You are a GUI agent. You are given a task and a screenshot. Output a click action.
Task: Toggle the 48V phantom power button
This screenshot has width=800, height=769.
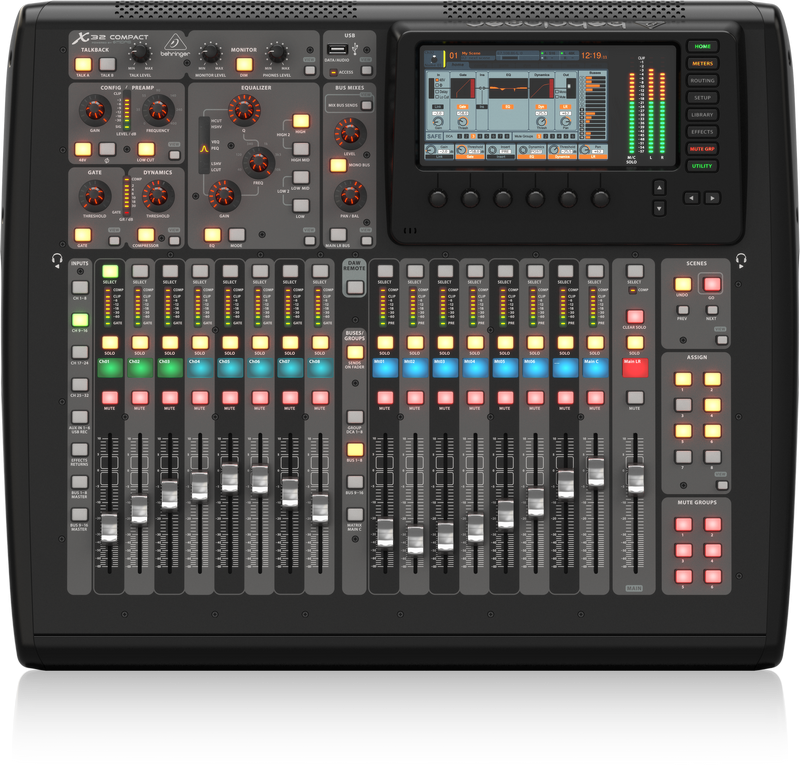click(x=82, y=149)
